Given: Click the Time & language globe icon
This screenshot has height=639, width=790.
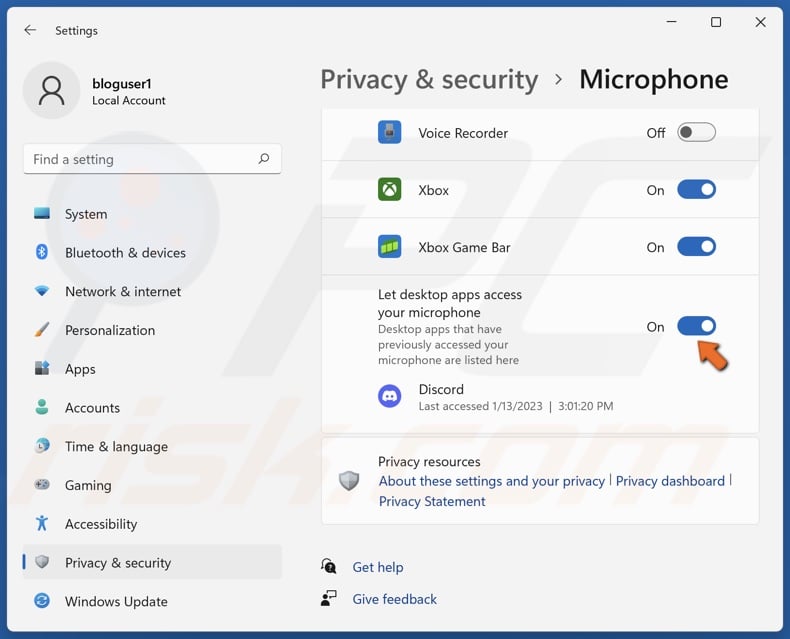Looking at the screenshot, I should [x=42, y=446].
